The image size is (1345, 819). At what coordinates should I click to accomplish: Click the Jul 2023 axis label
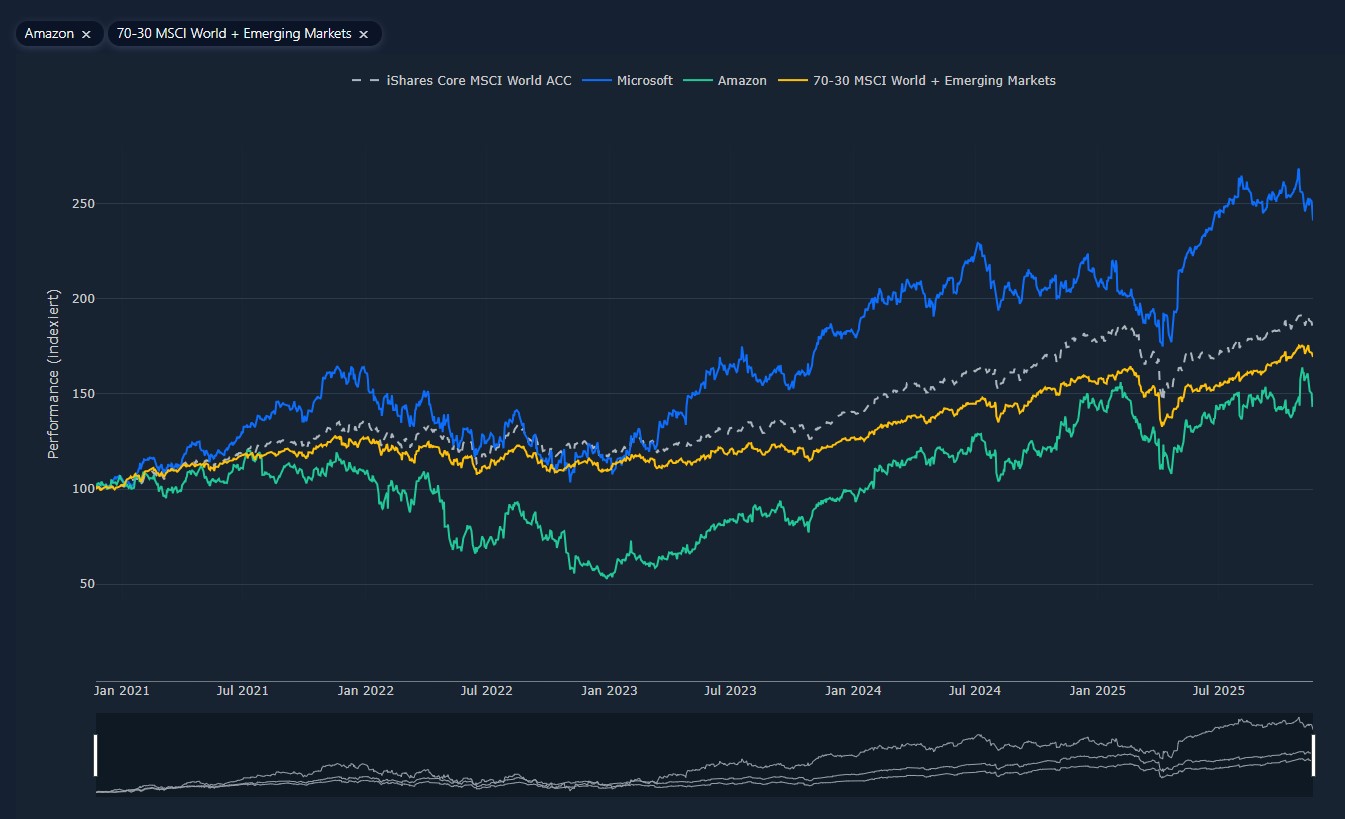pos(730,691)
